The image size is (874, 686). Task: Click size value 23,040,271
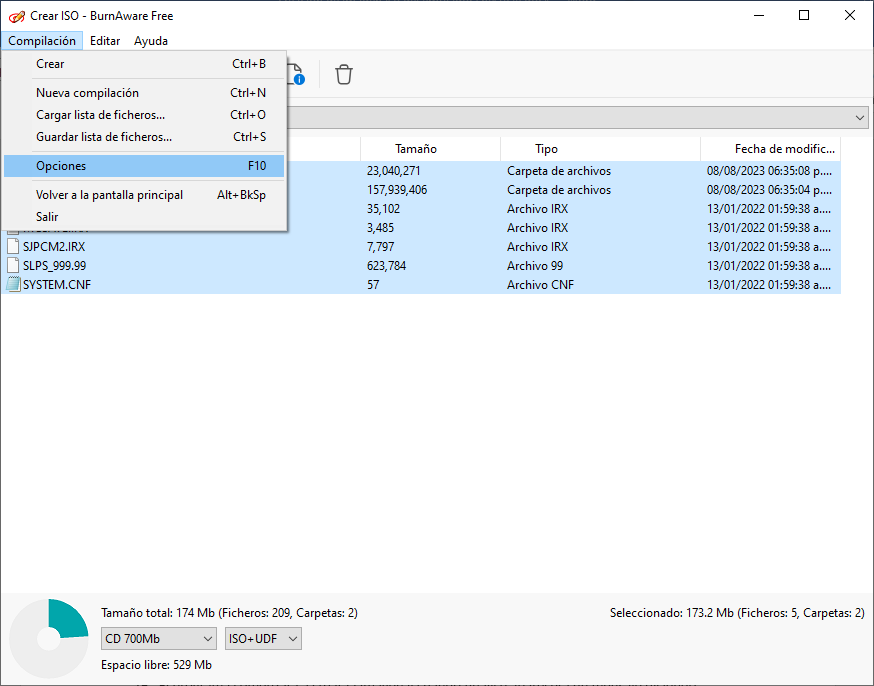tap(394, 171)
